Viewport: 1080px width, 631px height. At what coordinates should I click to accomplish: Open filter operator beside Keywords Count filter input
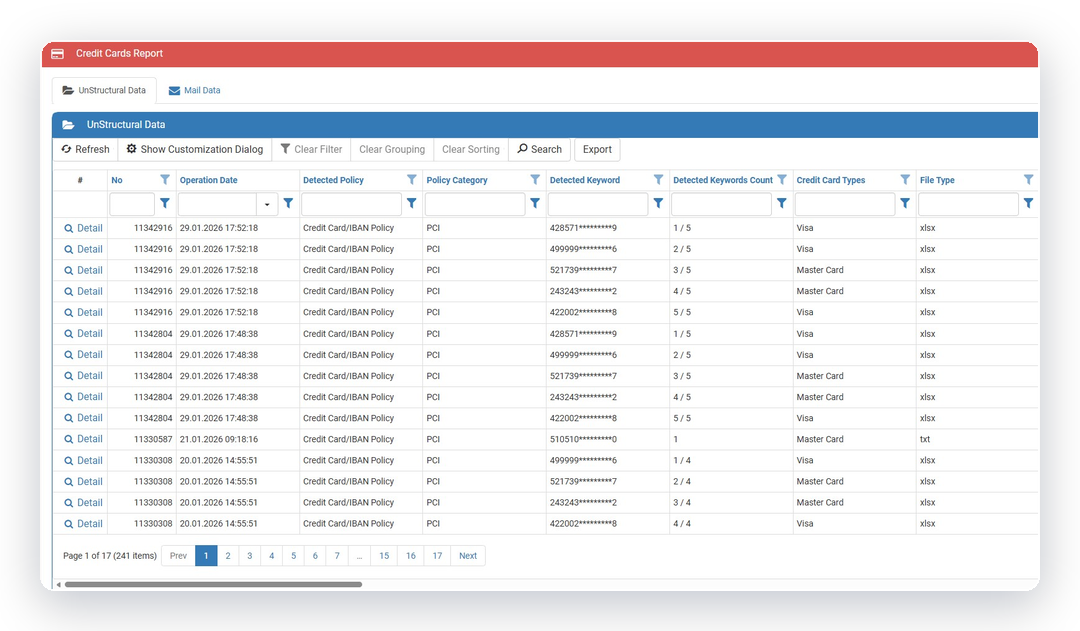pos(781,203)
